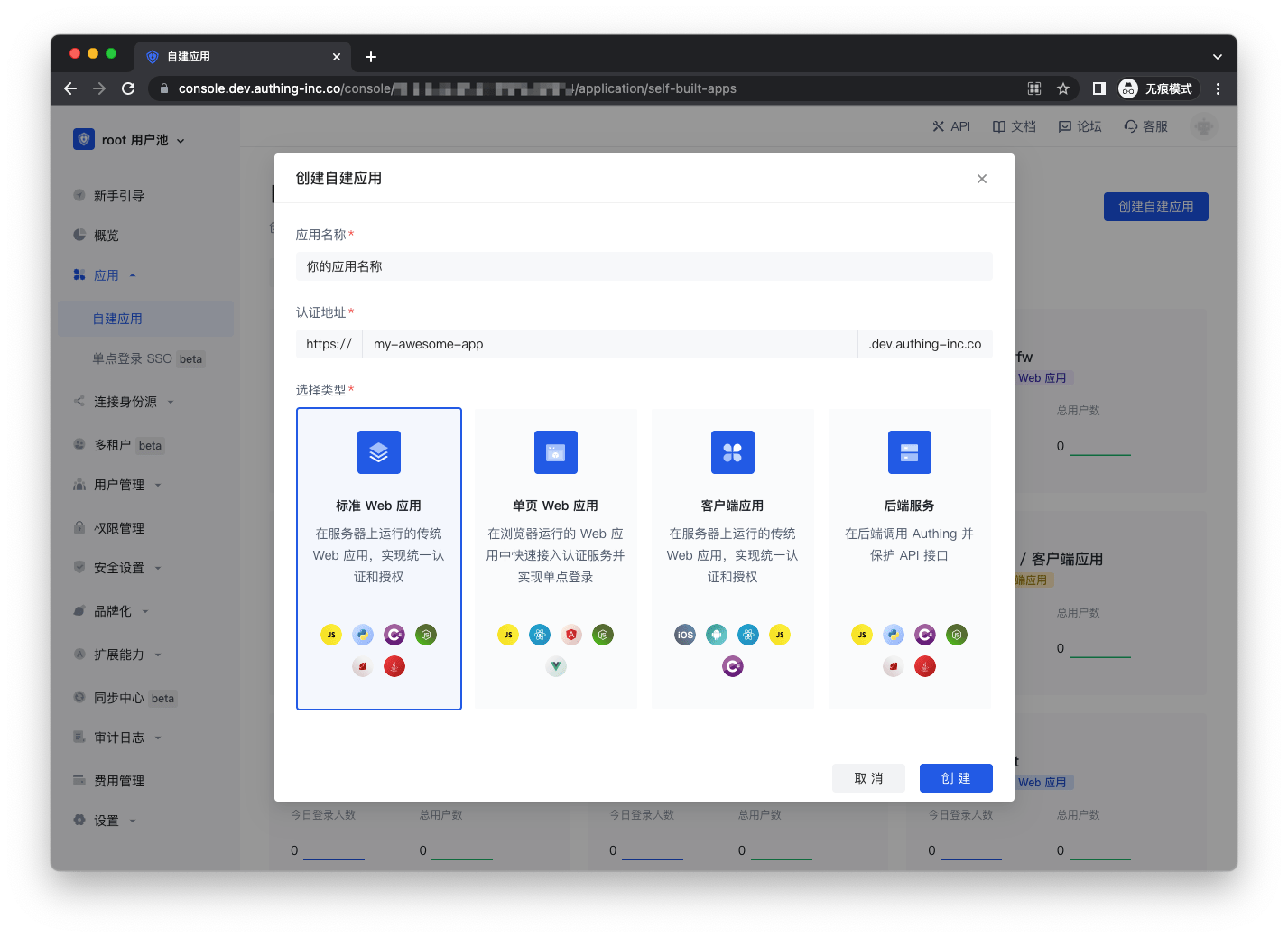This screenshot has height=938, width=1288.
Task: Bookmark page with the star icon
Action: coord(1063,88)
